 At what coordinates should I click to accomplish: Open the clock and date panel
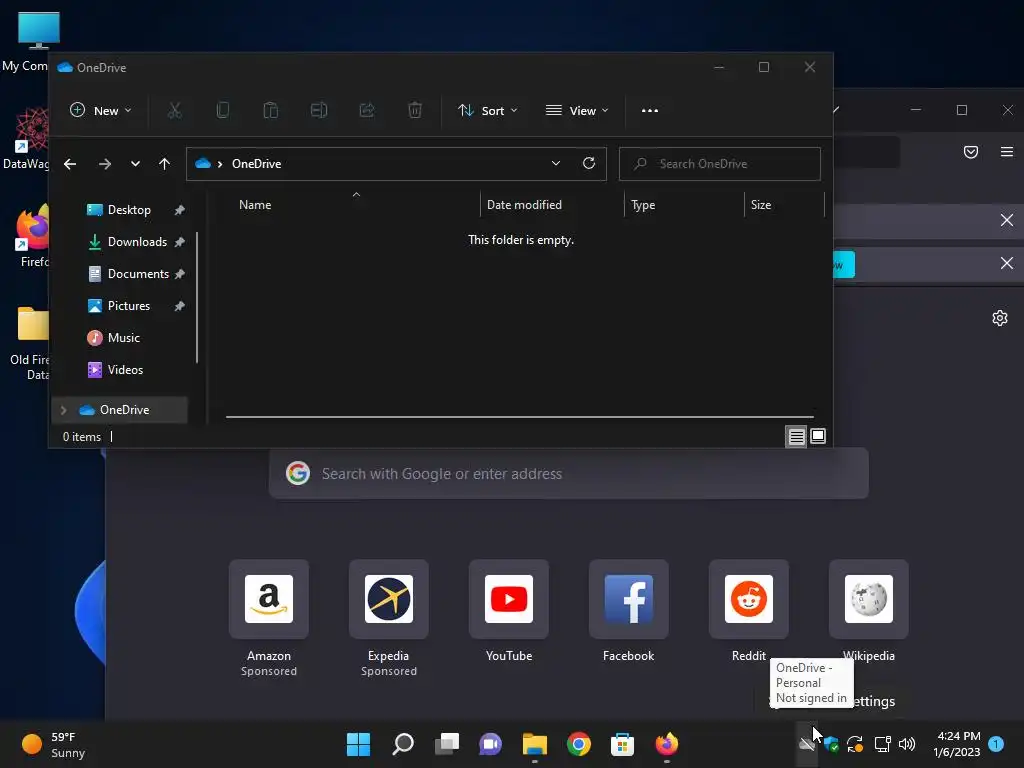click(x=957, y=744)
